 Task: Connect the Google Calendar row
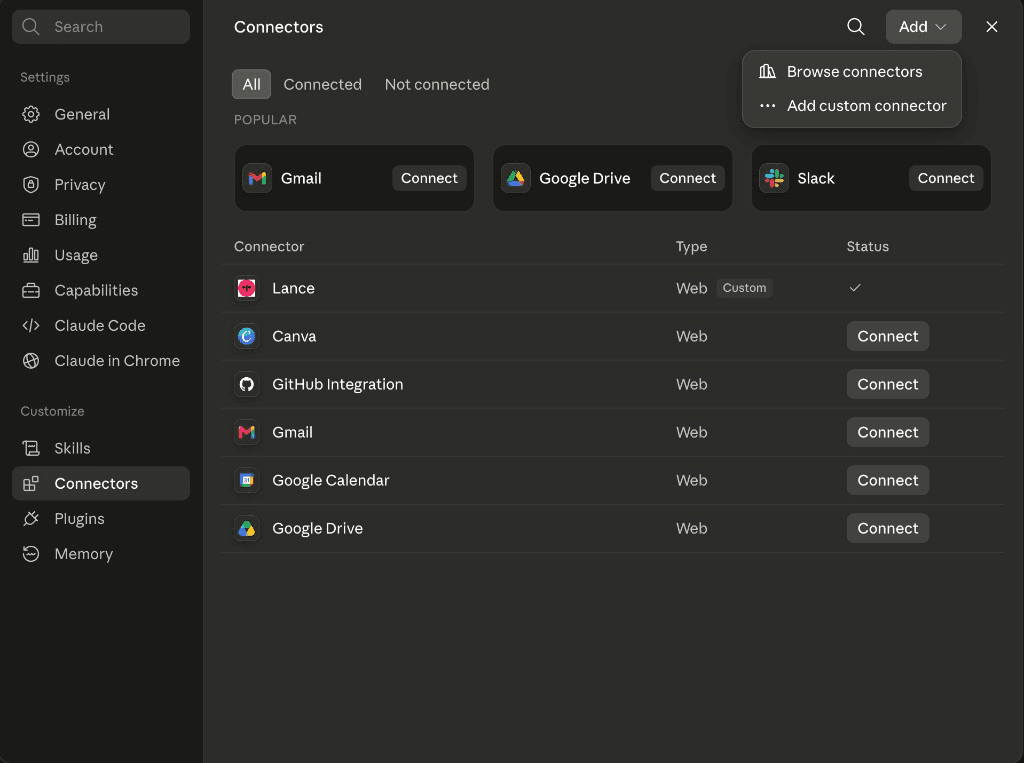(x=888, y=480)
